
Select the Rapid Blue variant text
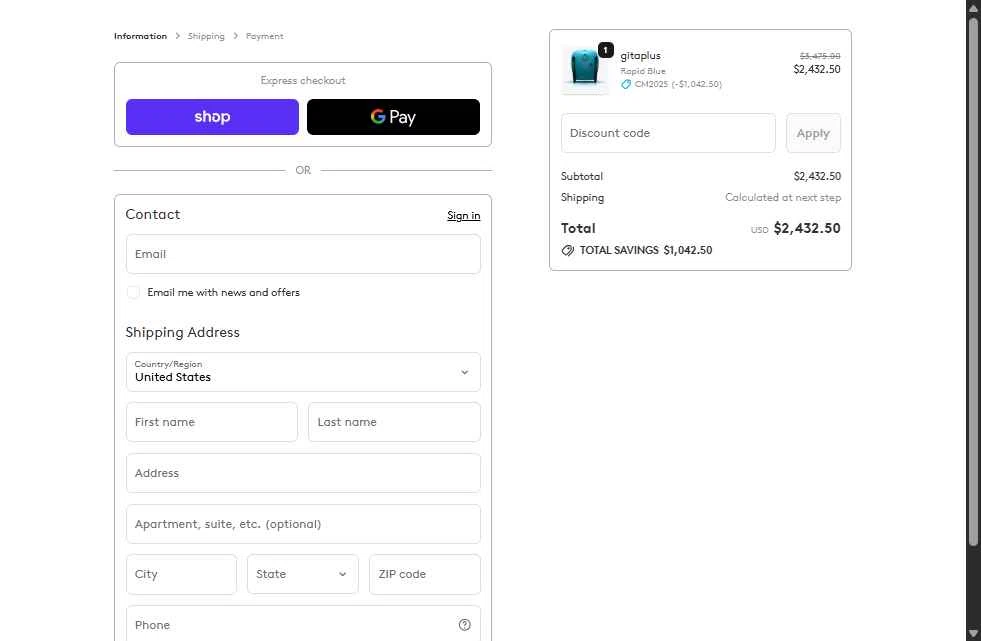[643, 71]
